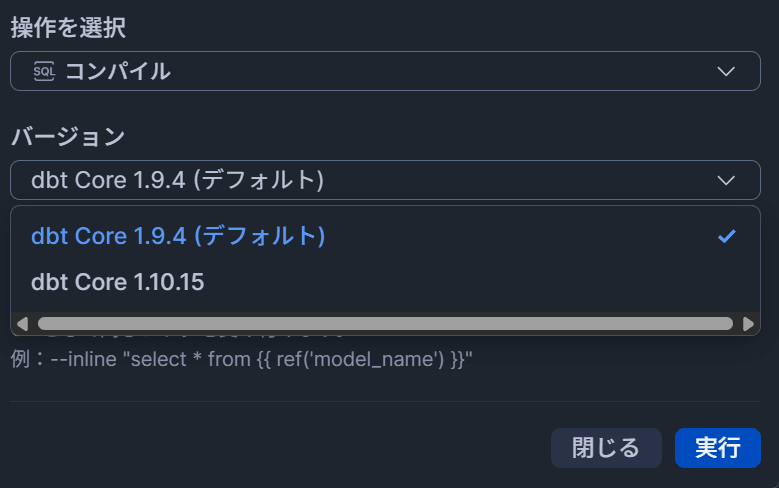Click the example --inline hint text

[240, 359]
